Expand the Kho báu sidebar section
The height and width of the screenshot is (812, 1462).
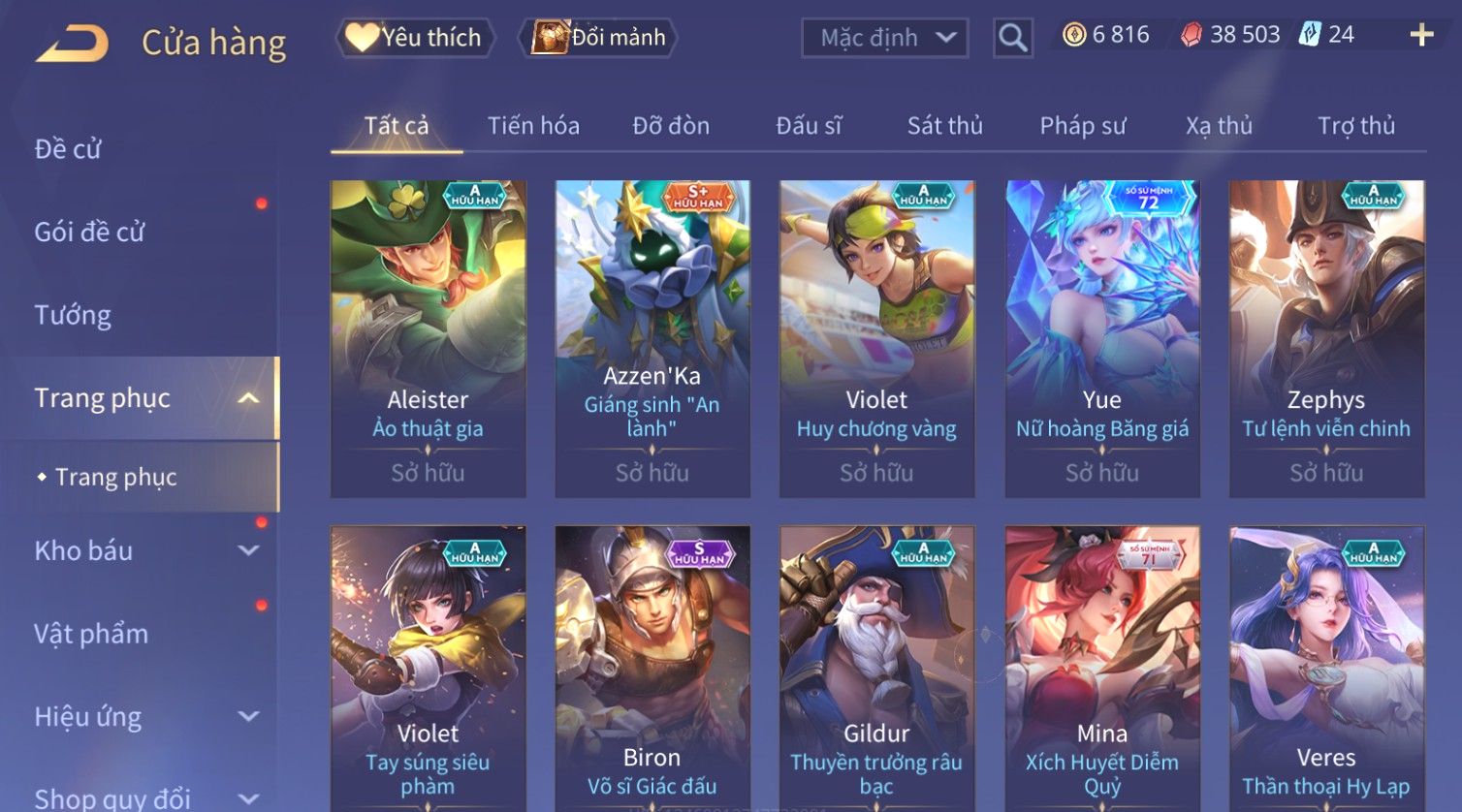click(248, 550)
